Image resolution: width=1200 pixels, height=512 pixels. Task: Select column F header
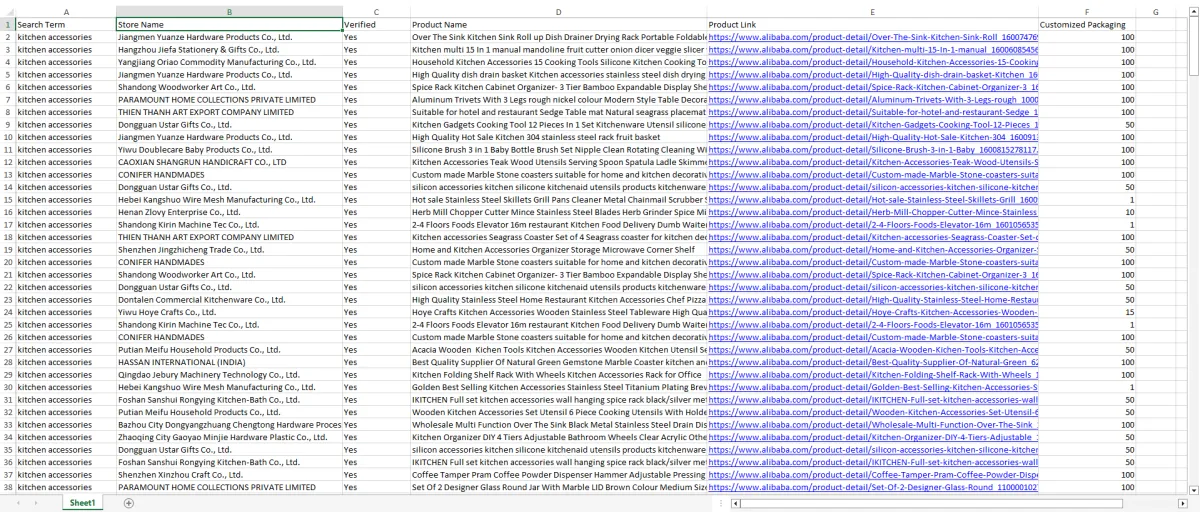1087,11
